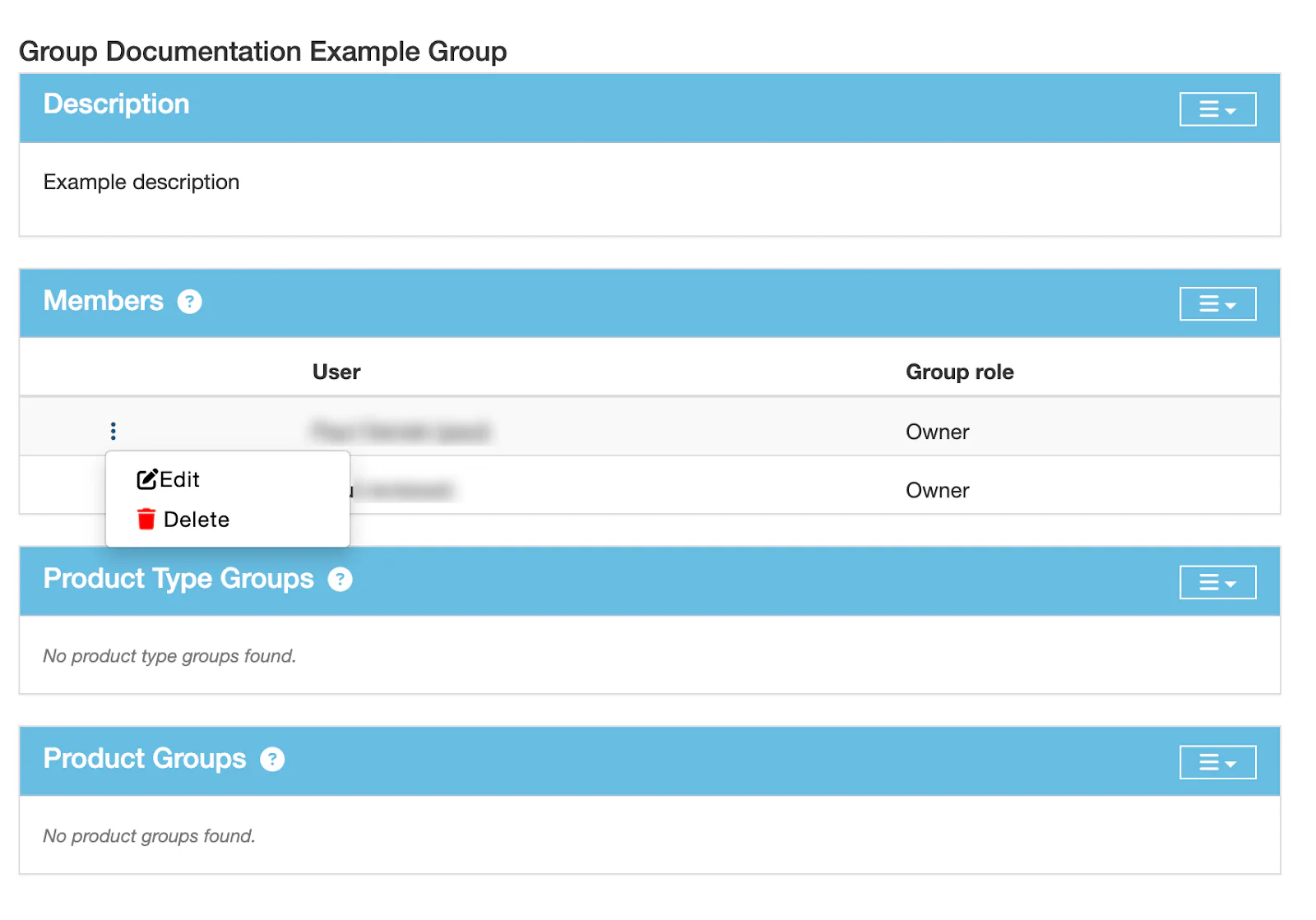Click the Owner role in the first member row
This screenshot has height=920, width=1316.
click(937, 432)
